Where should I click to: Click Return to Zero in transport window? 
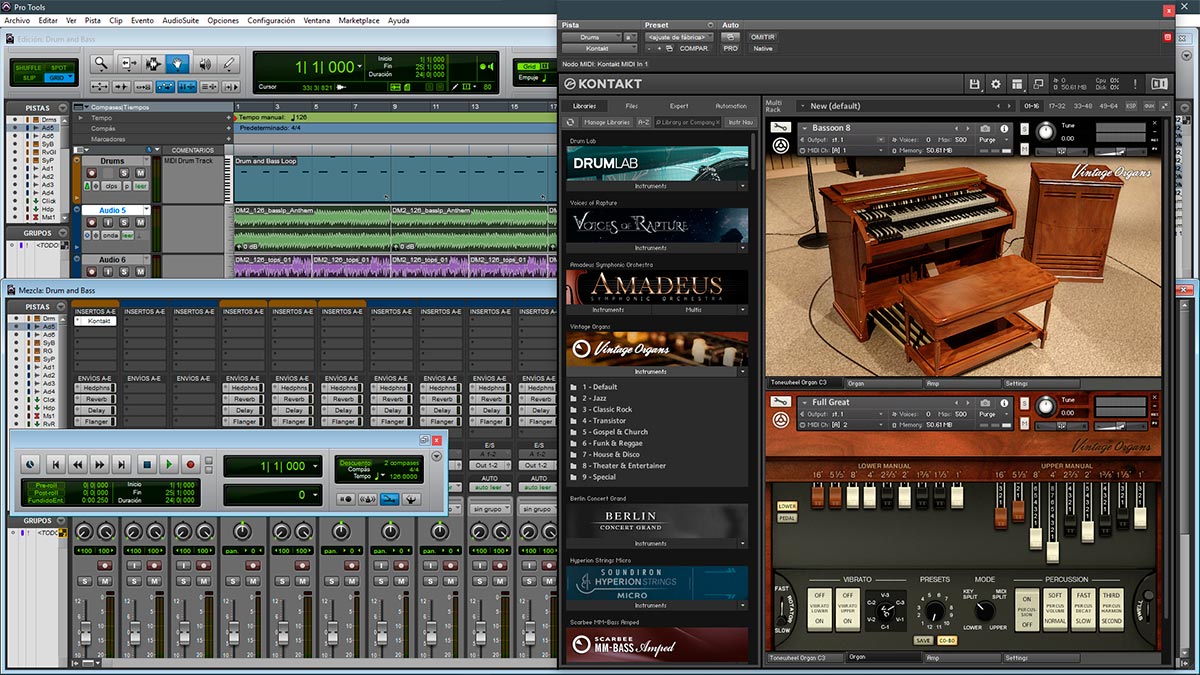(56, 465)
